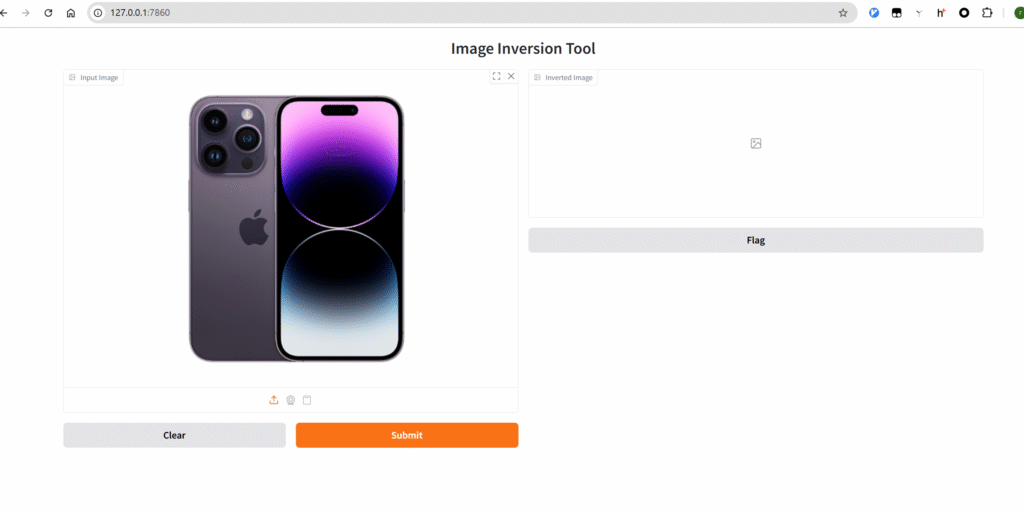Focus the address bar showing 127.0.0.1:7860

400,13
